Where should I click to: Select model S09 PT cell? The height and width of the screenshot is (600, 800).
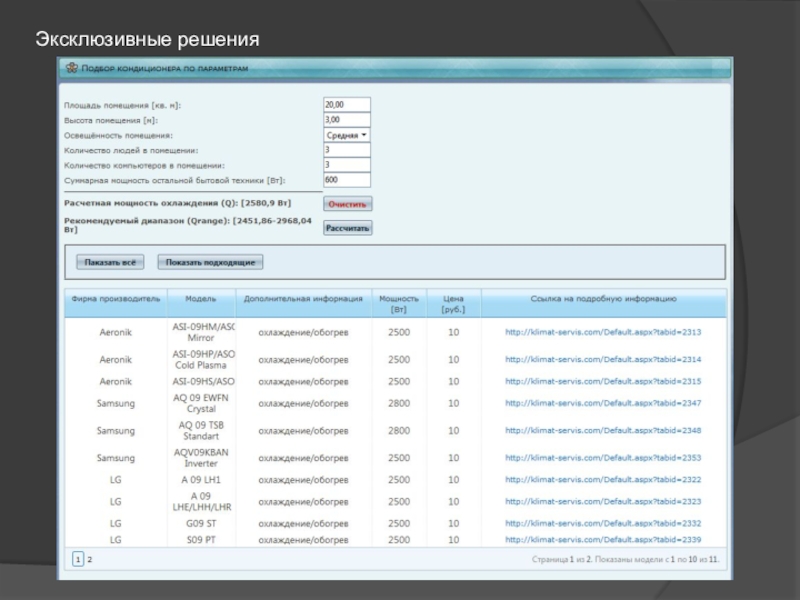(x=201, y=540)
